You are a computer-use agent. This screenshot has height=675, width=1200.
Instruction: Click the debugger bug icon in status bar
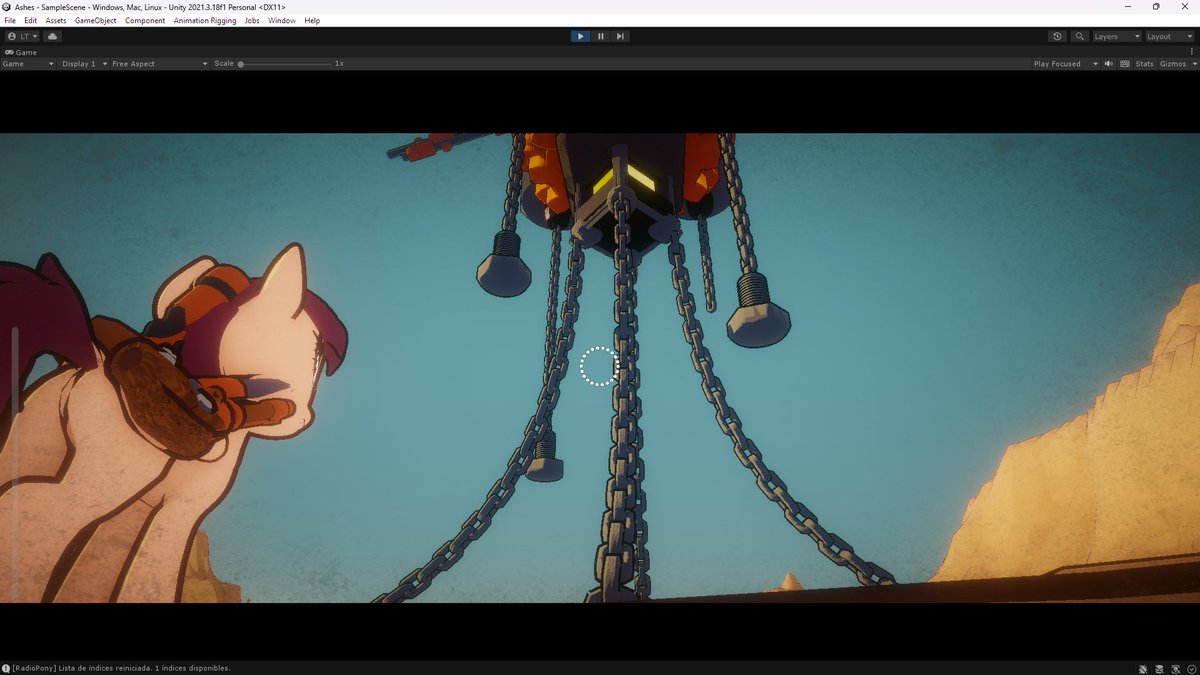tap(1143, 668)
